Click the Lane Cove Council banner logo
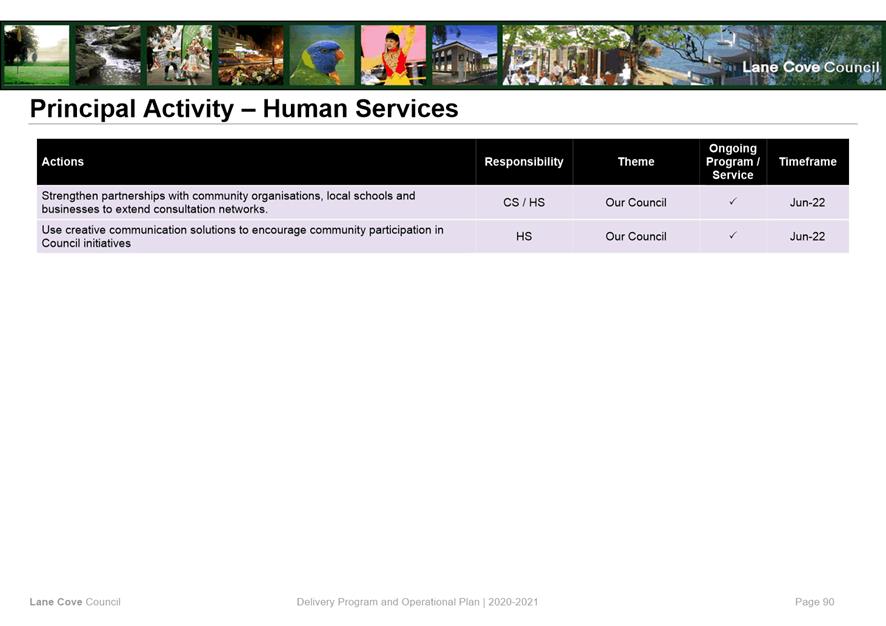Viewport: 886px width, 626px height. coord(810,67)
